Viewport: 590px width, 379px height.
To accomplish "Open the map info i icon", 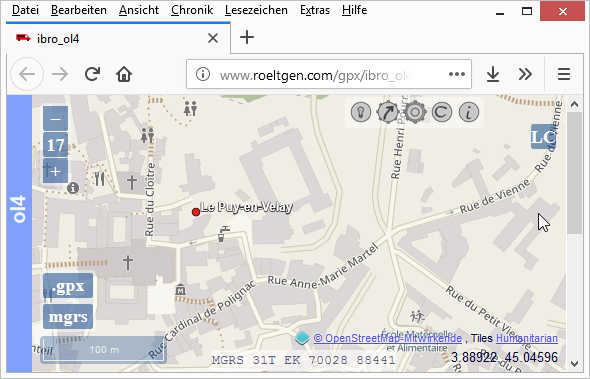I will click(469, 112).
